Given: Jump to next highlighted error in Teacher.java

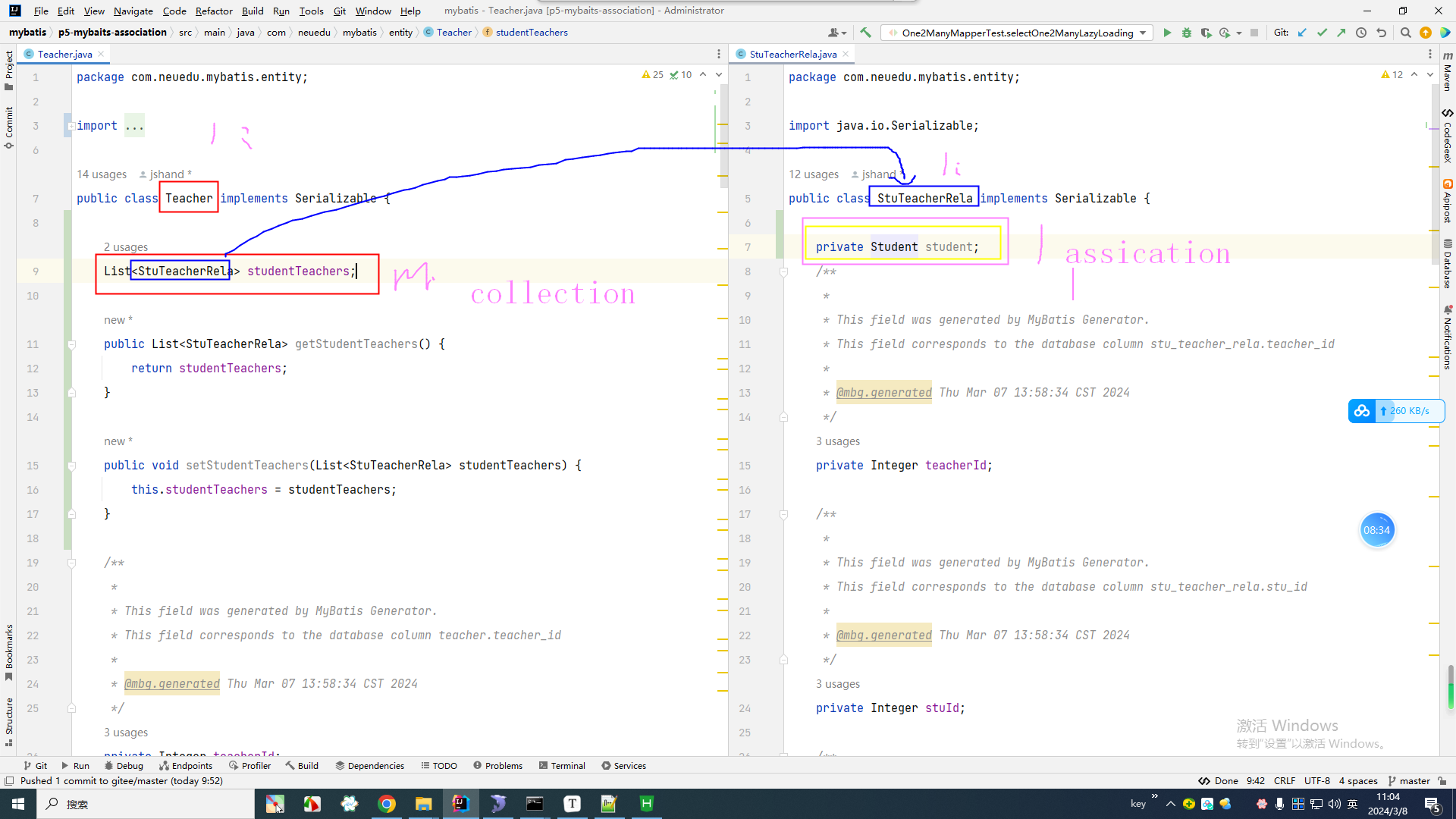Looking at the screenshot, I should coord(719,74).
